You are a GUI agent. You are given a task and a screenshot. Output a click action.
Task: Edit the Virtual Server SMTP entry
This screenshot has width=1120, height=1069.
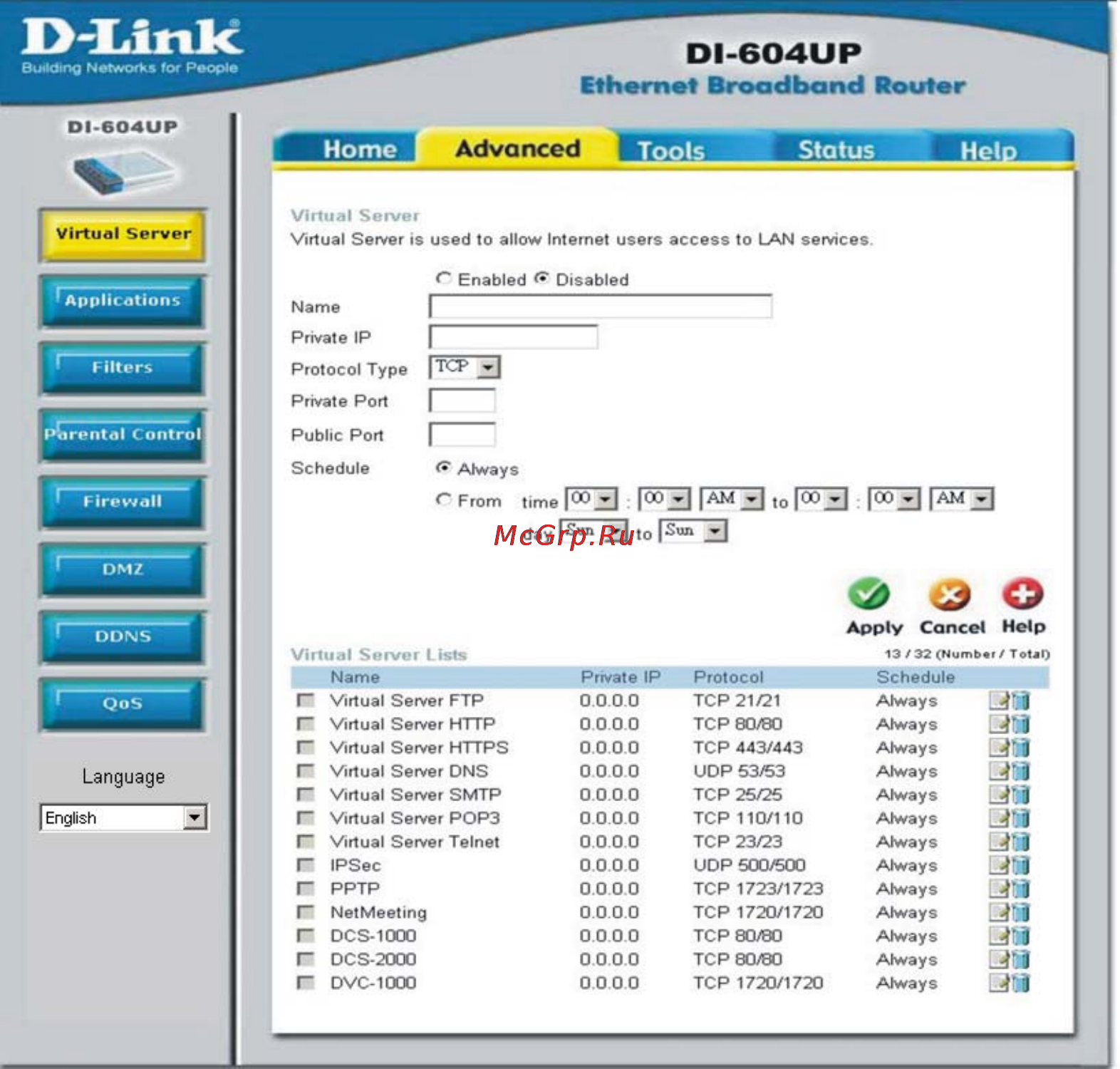coord(1000,795)
